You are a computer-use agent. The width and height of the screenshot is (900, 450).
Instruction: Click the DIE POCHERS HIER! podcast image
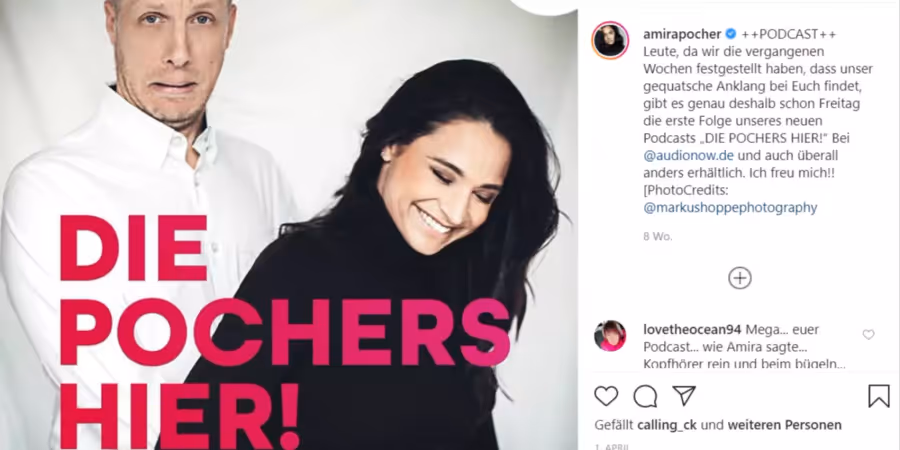[x=289, y=225]
